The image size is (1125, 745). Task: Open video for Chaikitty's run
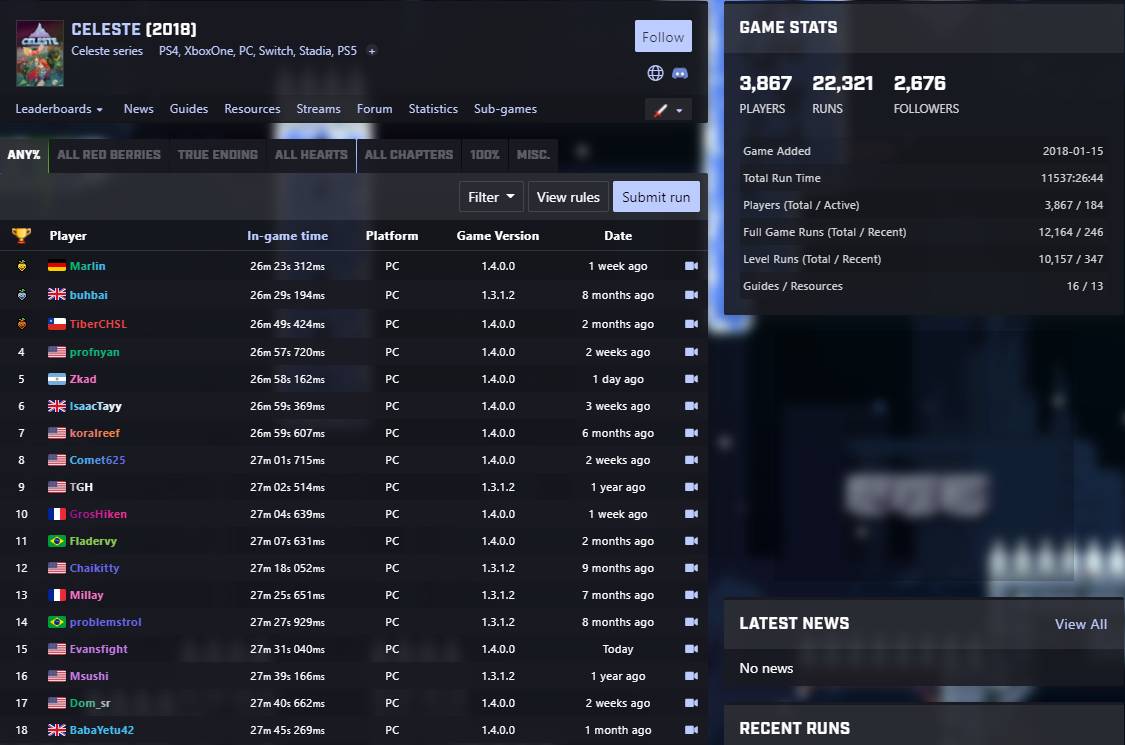691,568
